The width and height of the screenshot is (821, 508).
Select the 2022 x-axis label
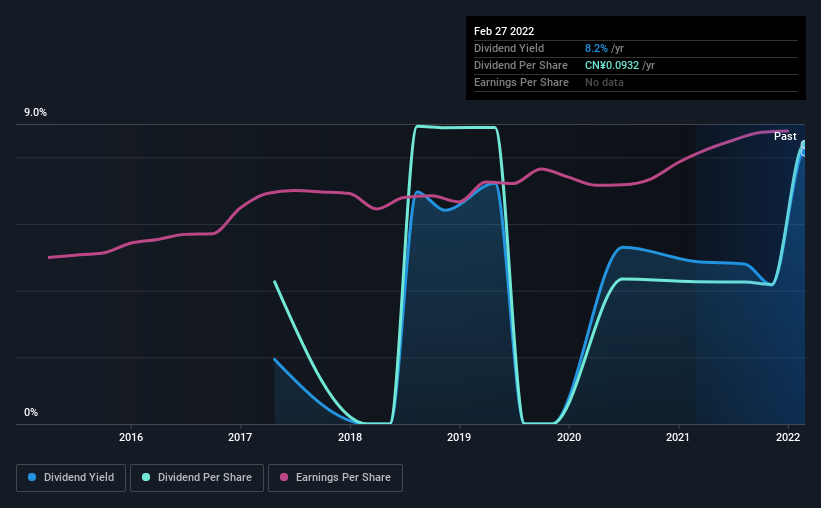(x=788, y=437)
